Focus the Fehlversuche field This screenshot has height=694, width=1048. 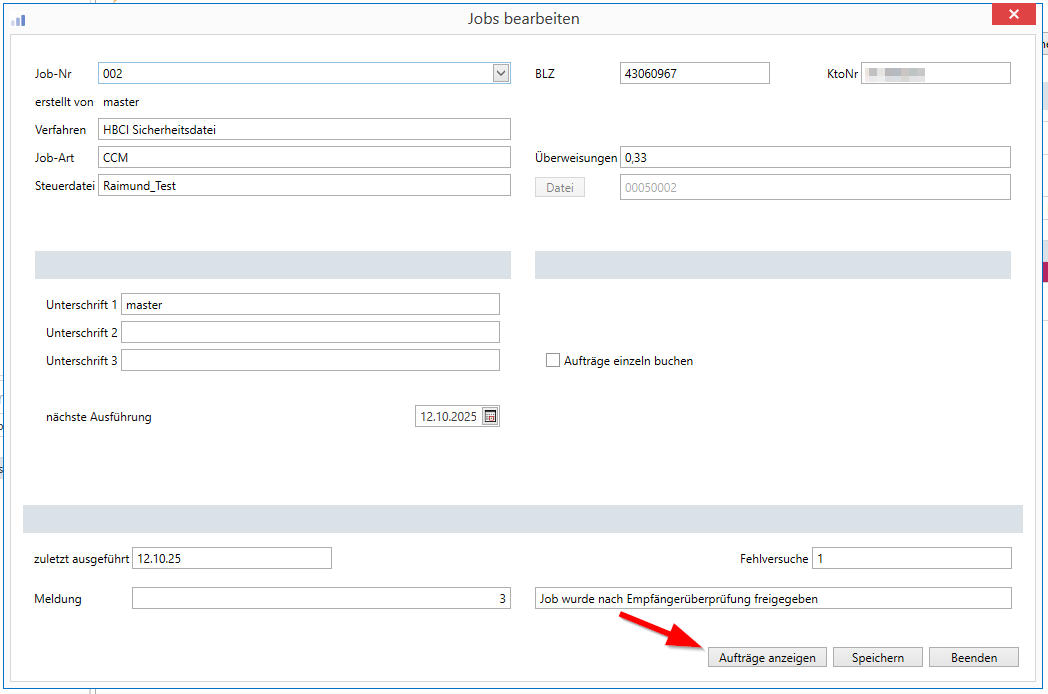[911, 558]
